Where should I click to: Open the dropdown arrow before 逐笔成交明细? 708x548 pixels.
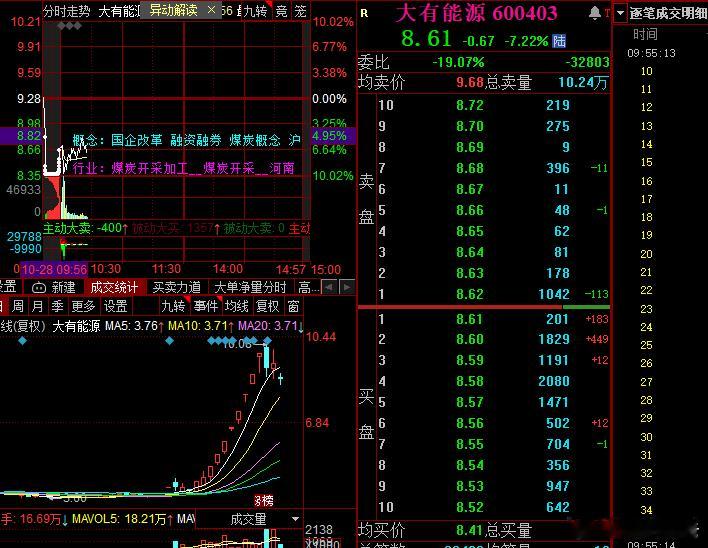tap(620, 13)
